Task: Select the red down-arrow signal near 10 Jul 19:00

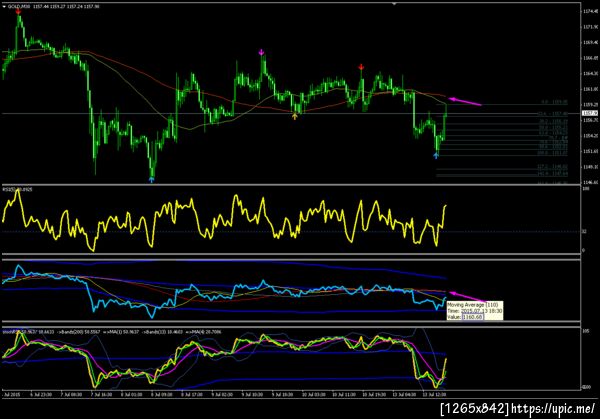Action: [x=361, y=67]
